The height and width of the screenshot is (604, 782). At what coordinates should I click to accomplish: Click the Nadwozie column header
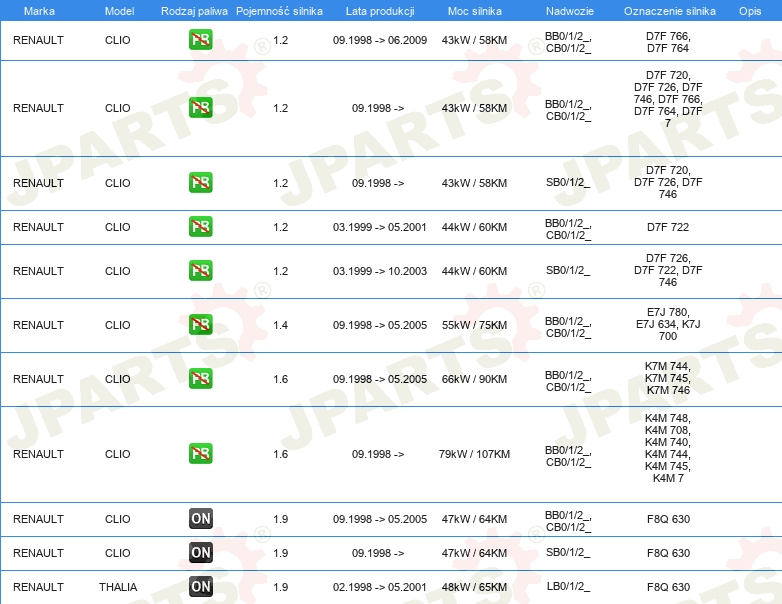570,11
